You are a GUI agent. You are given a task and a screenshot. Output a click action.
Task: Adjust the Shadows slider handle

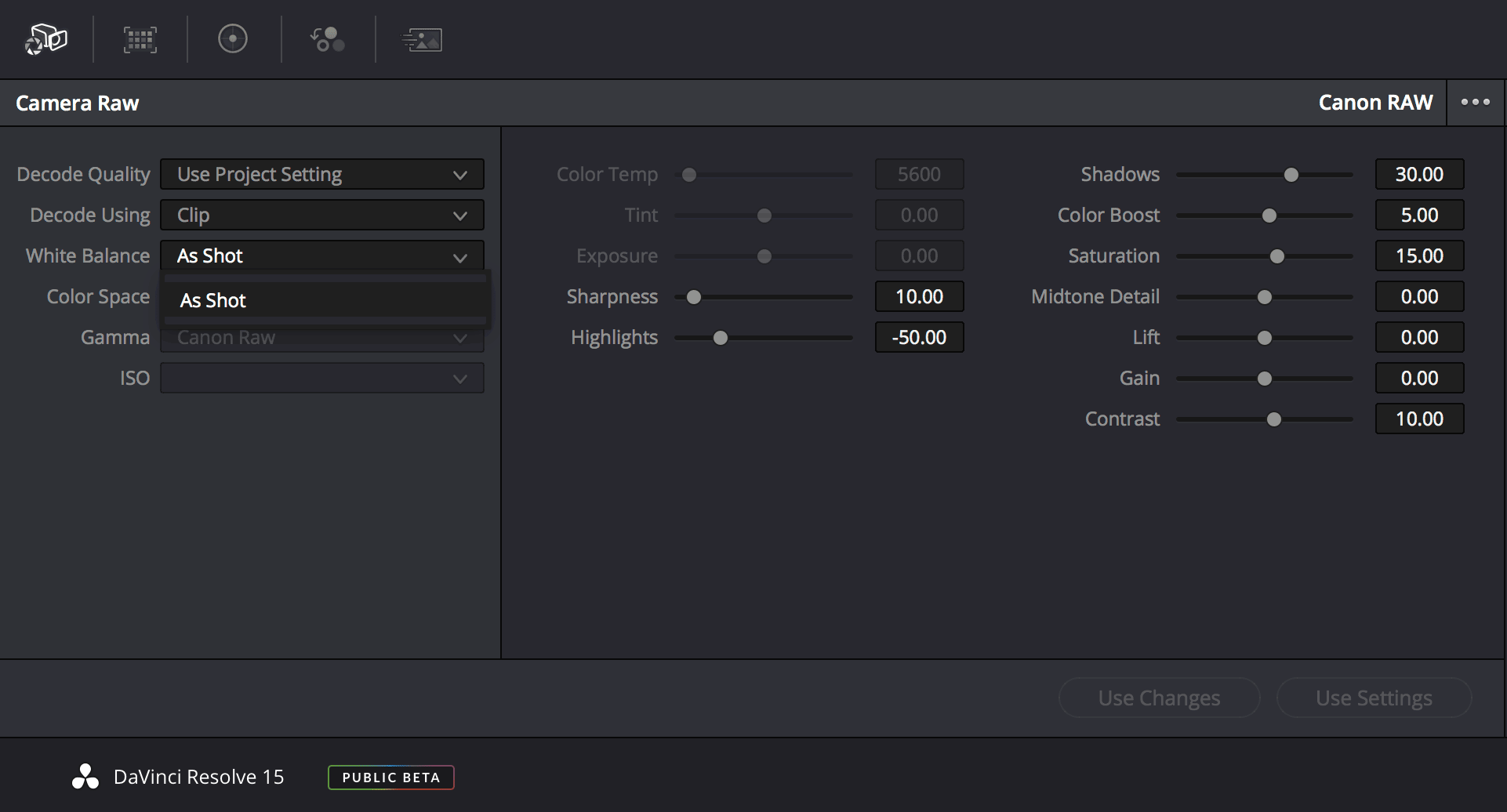coord(1291,175)
